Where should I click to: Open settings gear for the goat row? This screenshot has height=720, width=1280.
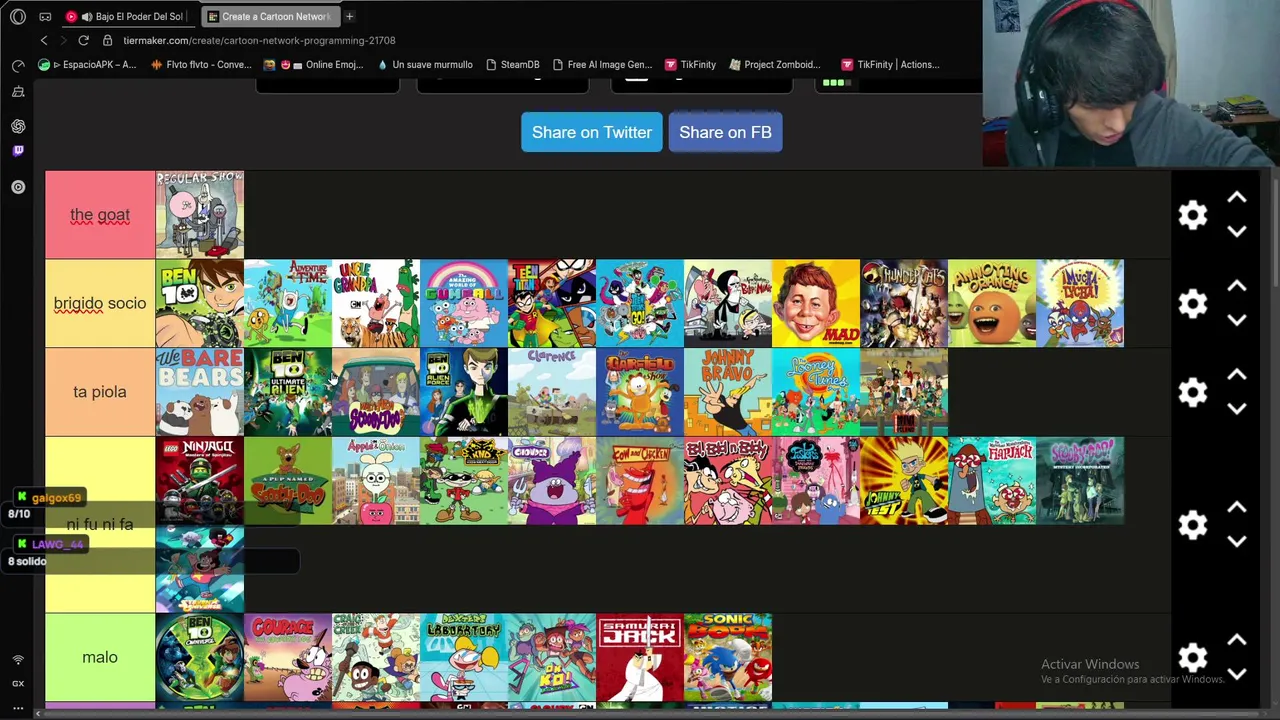click(1193, 215)
